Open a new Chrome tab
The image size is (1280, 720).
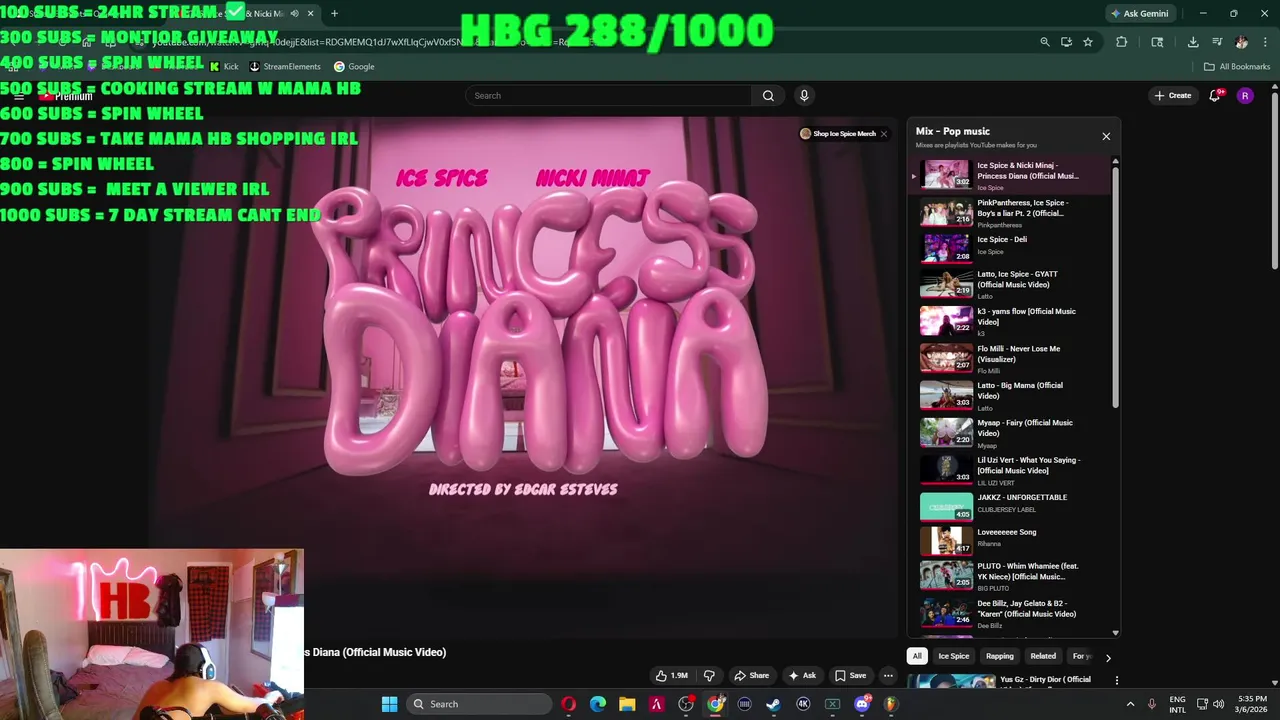(x=334, y=13)
